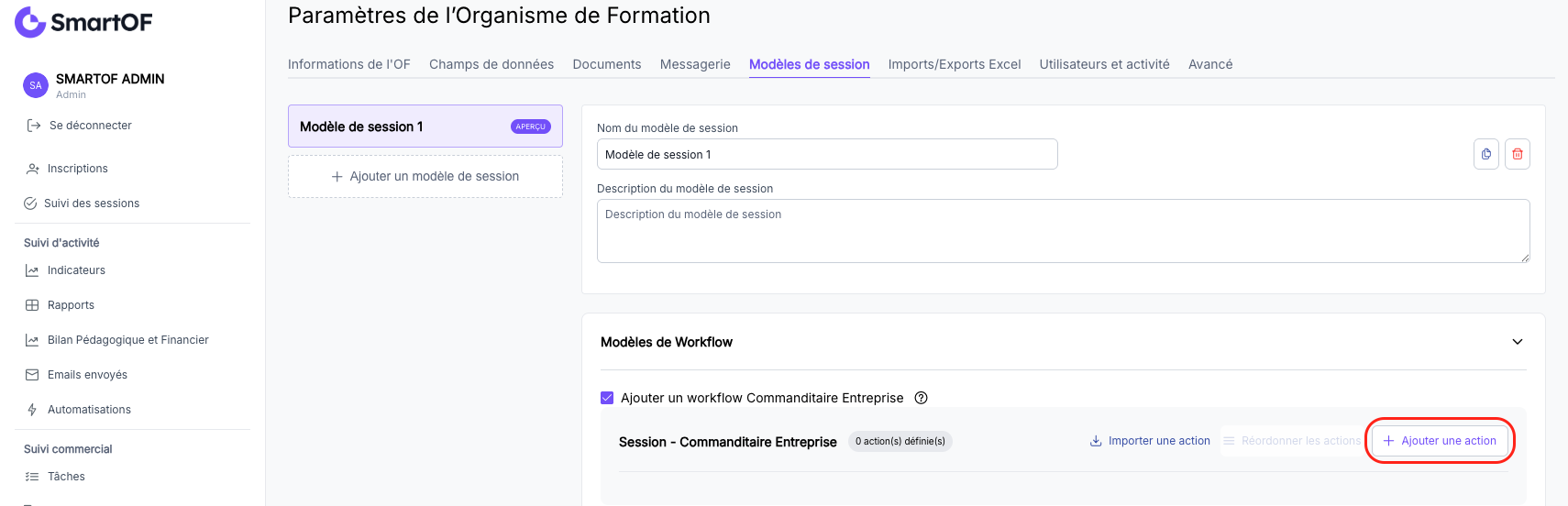Image resolution: width=1568 pixels, height=506 pixels.
Task: Select the Modèles de session tab
Action: point(810,64)
